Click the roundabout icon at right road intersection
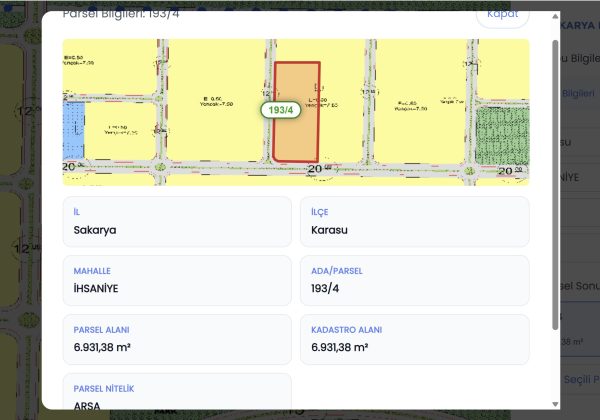The height and width of the screenshot is (420, 600). point(469,171)
